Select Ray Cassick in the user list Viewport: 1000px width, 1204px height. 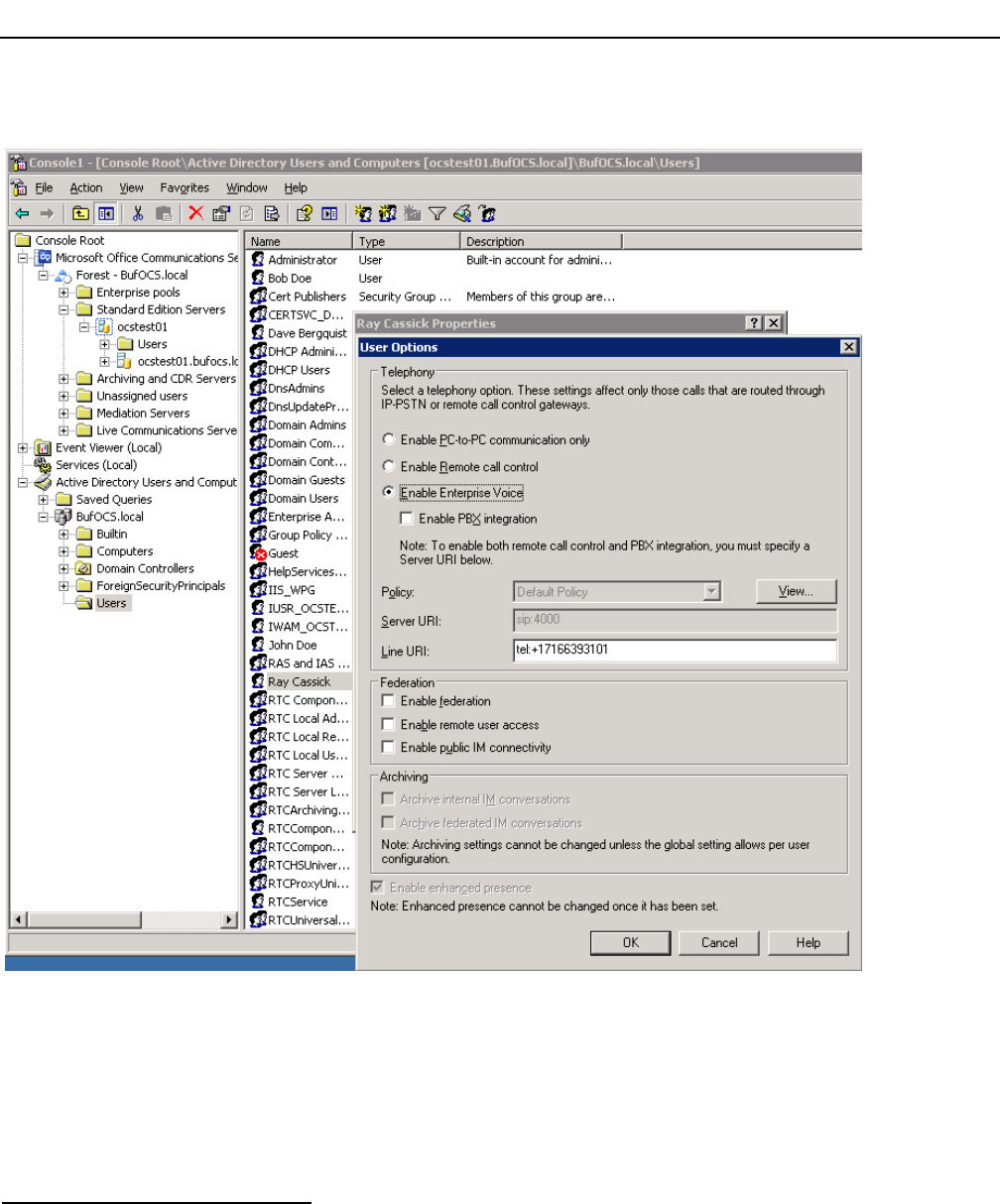point(299,681)
